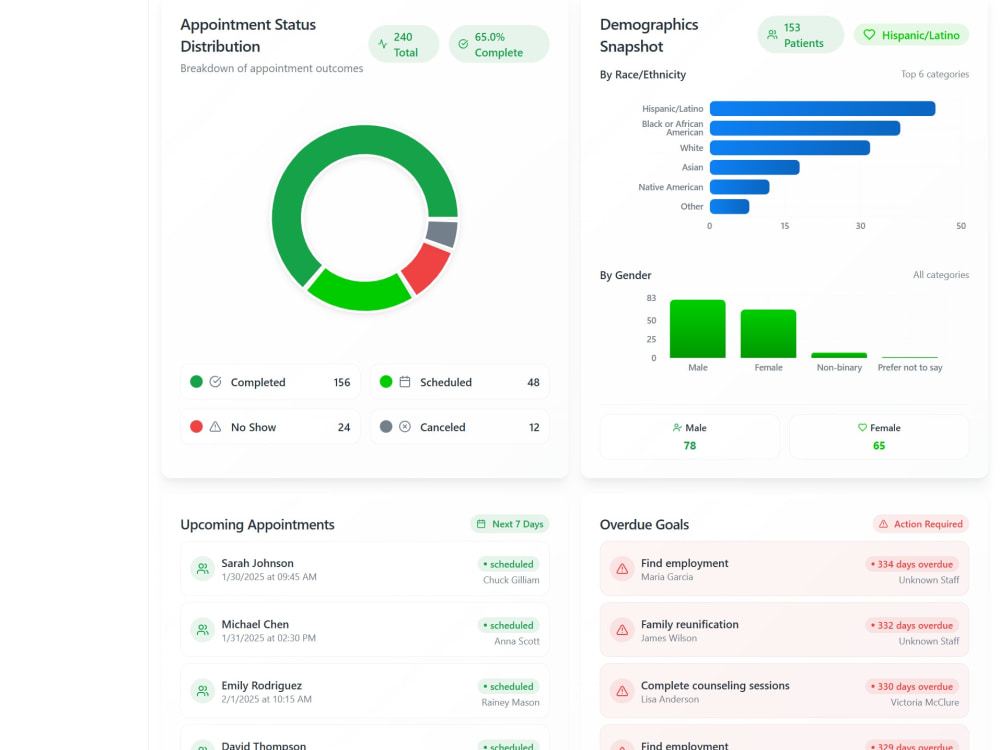Viewport: 1000px width, 750px height.
Task: Click the heart icon beside Female count
Action: tap(862, 427)
